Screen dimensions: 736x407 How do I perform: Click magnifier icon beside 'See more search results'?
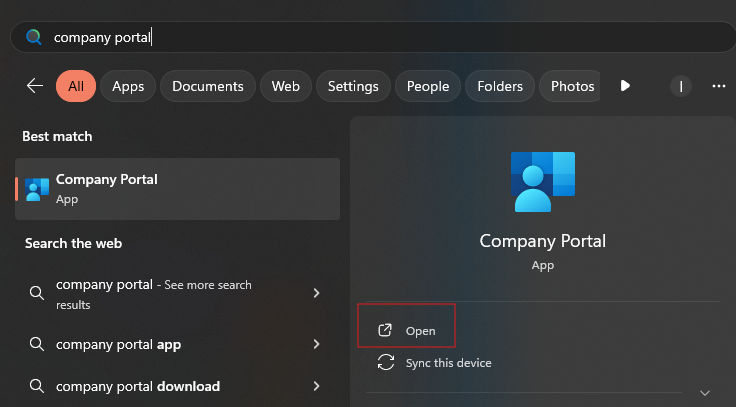pyautogui.click(x=37, y=293)
